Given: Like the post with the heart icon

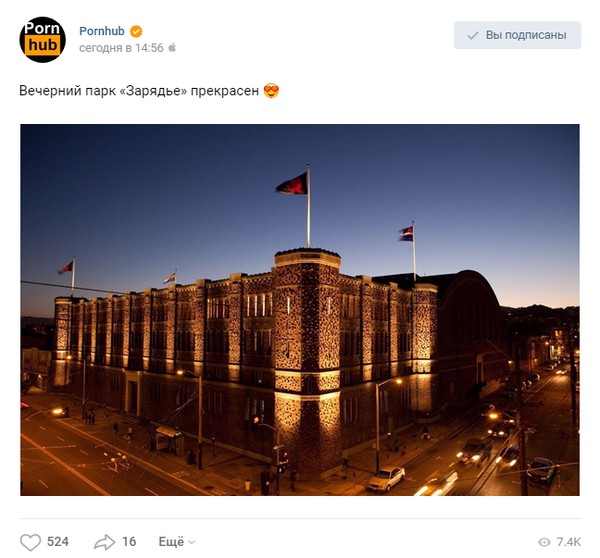Looking at the screenshot, I should pyautogui.click(x=30, y=542).
